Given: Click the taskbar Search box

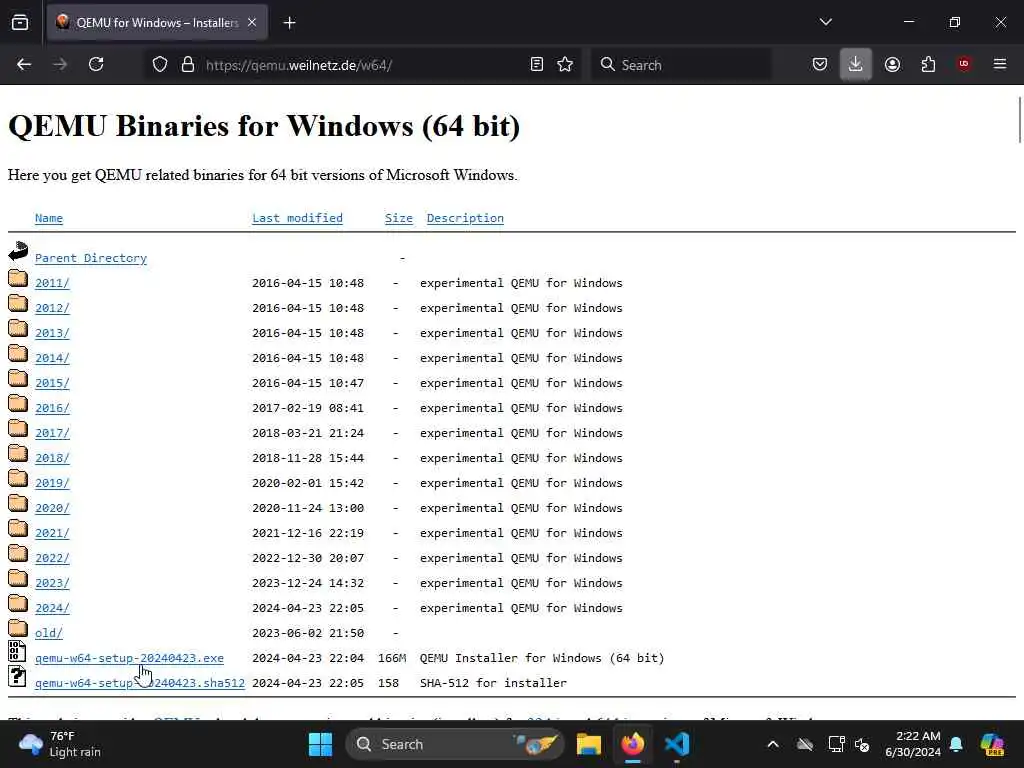Looking at the screenshot, I should point(455,744).
